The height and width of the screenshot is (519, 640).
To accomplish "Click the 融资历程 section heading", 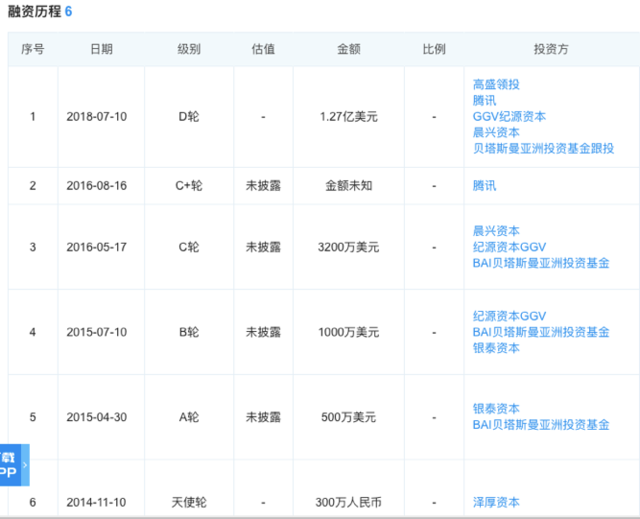I will [x=34, y=11].
